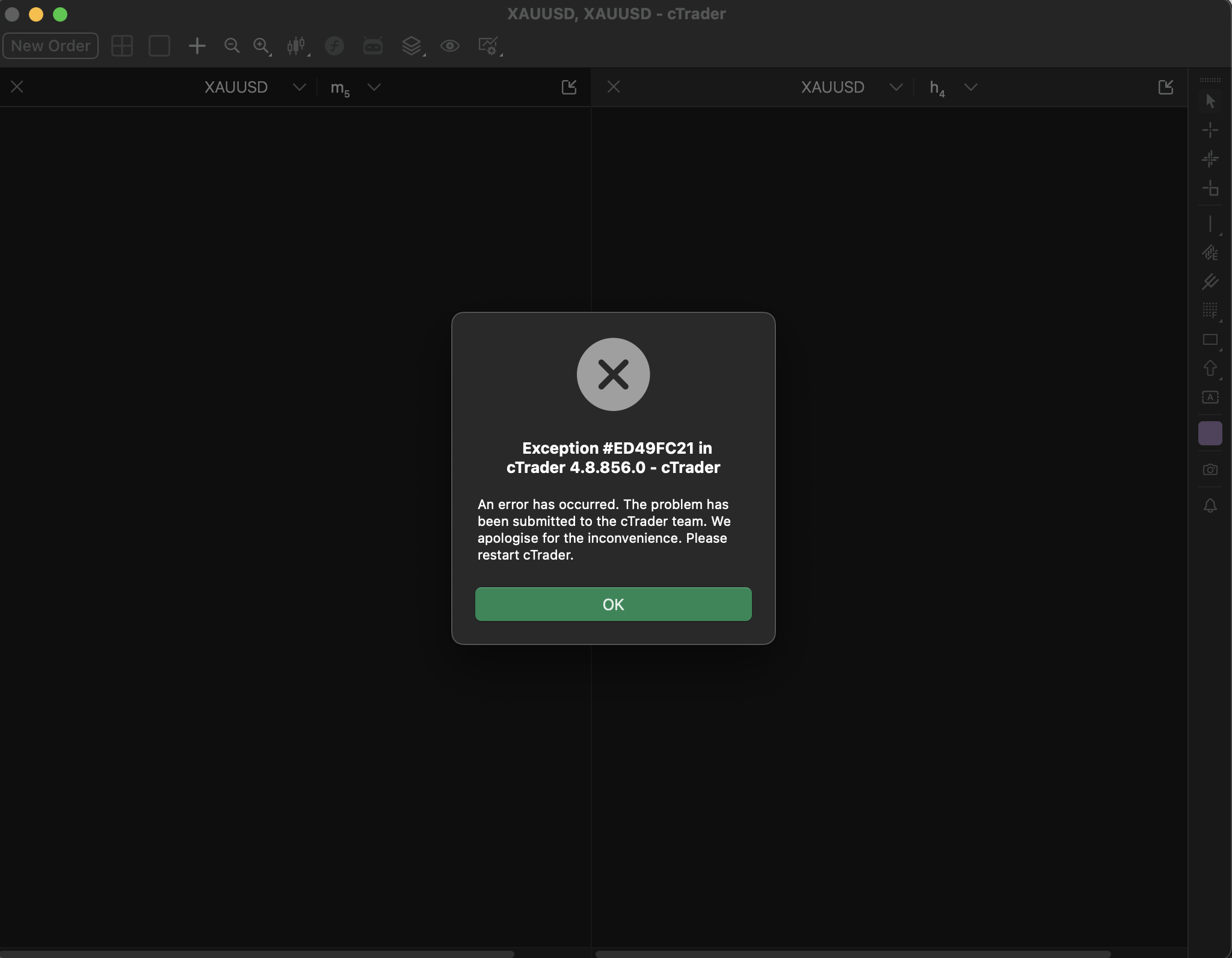The image size is (1232, 958).
Task: Click the h4 chart horizontal scrollbar
Action: tap(853, 954)
